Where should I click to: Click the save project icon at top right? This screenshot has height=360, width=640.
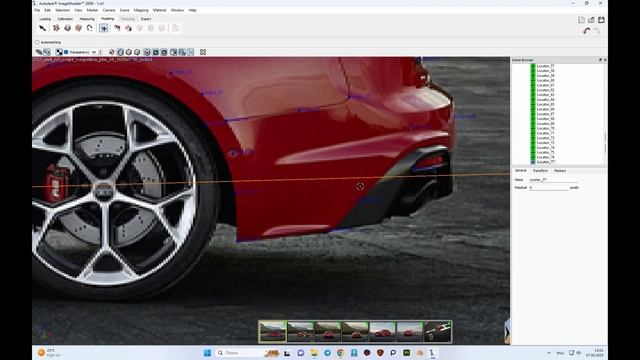pyautogui.click(x=601, y=20)
